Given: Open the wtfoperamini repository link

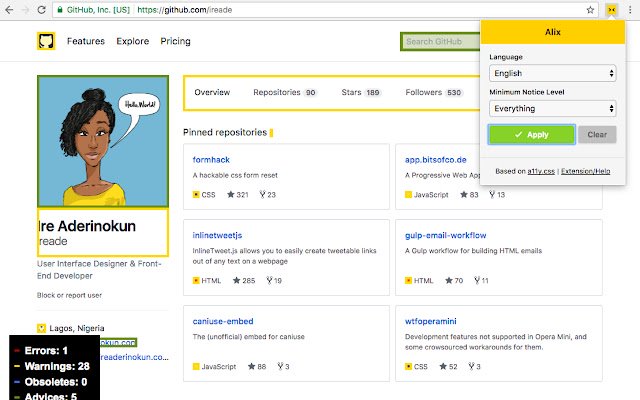Looking at the screenshot, I should tap(431, 321).
